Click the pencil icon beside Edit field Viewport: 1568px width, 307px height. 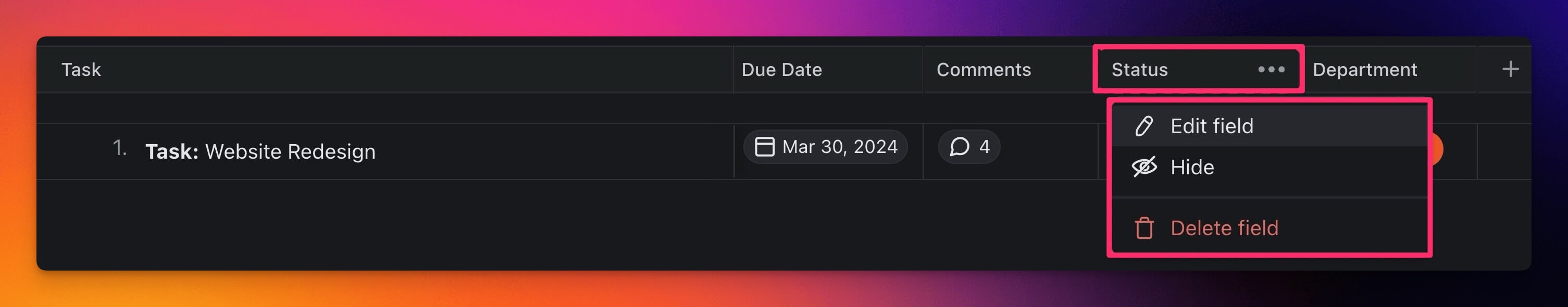[1144, 126]
